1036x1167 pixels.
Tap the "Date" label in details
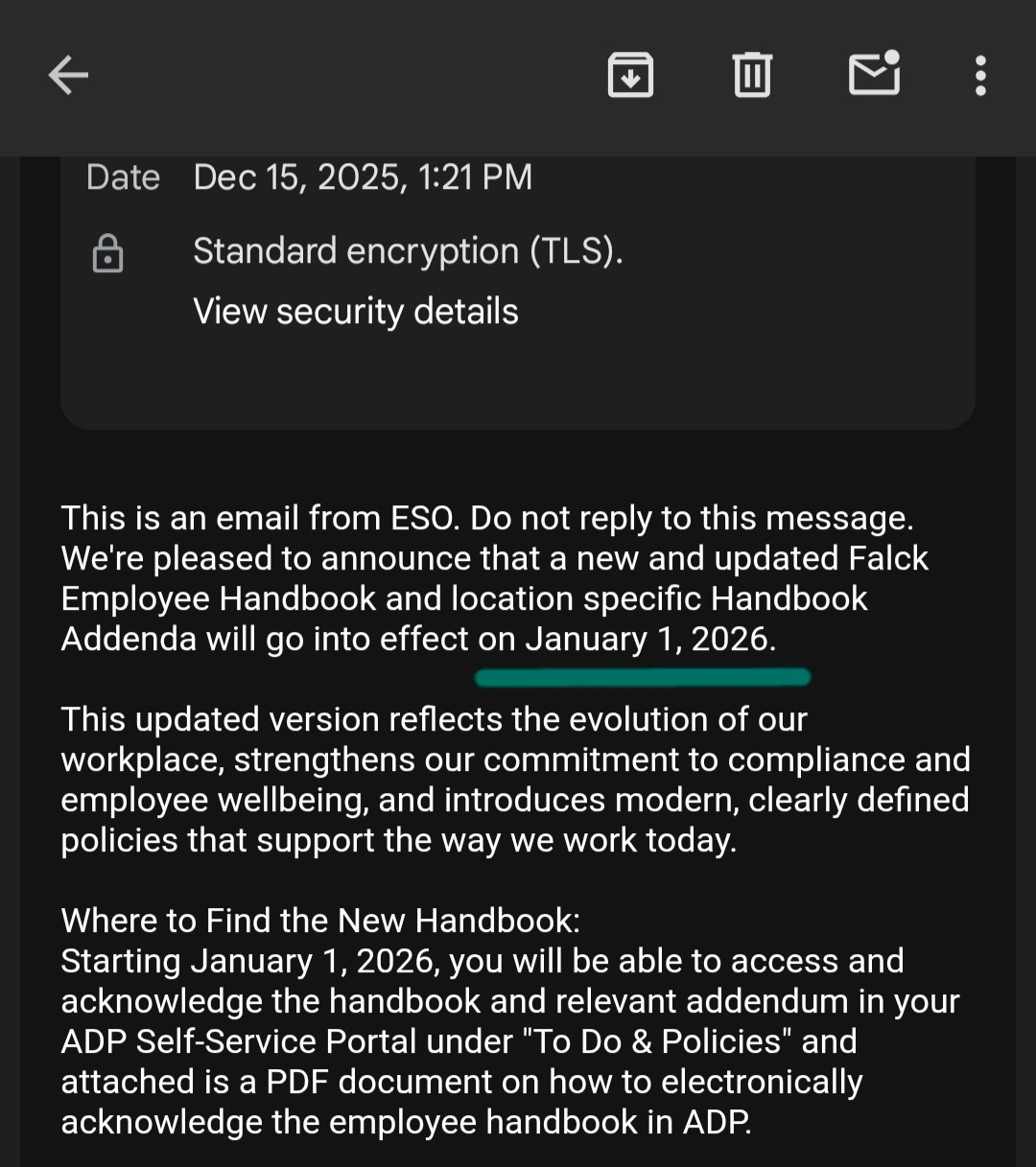coord(123,177)
